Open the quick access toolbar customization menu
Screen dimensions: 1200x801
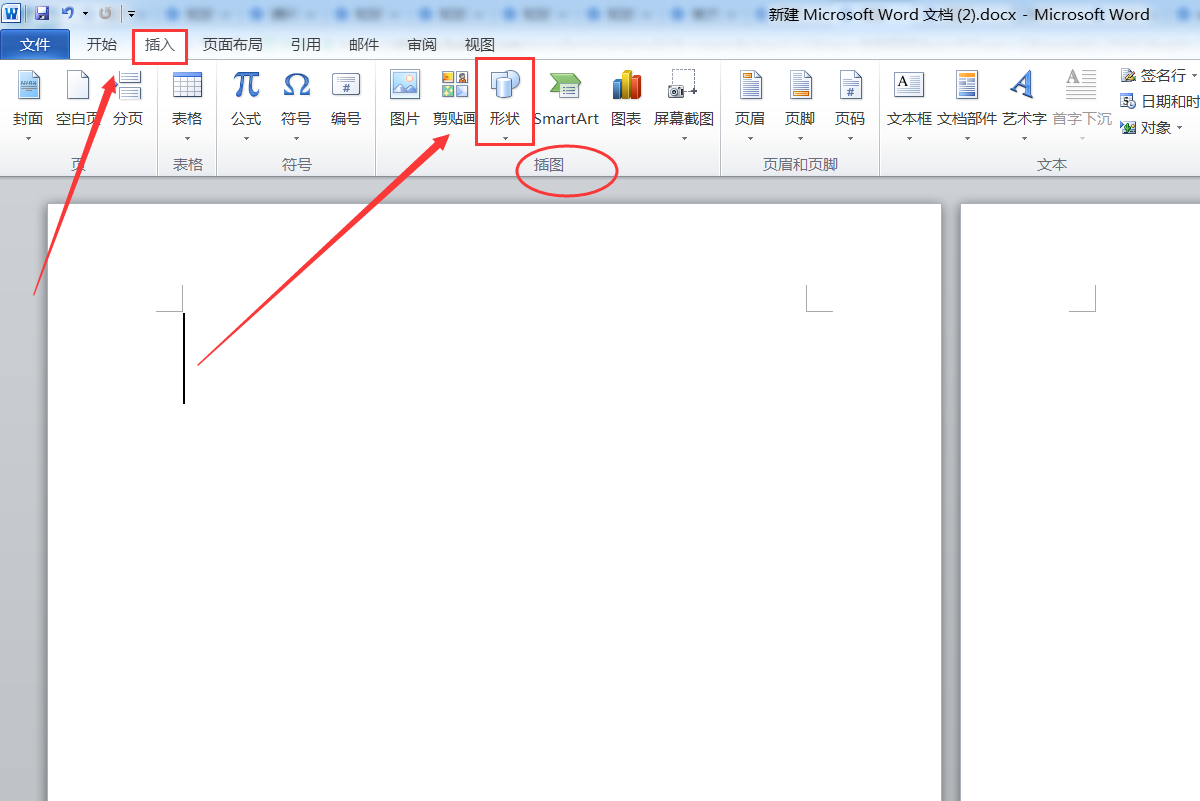pyautogui.click(x=132, y=13)
